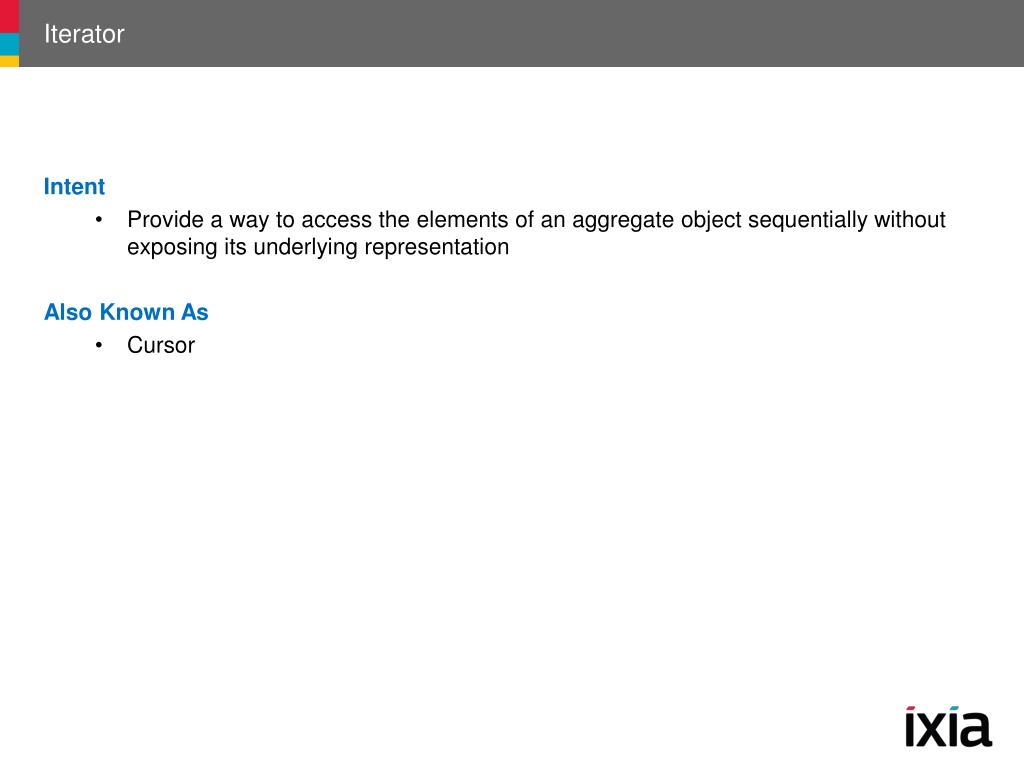Click the word exposing on second line

[172, 248]
